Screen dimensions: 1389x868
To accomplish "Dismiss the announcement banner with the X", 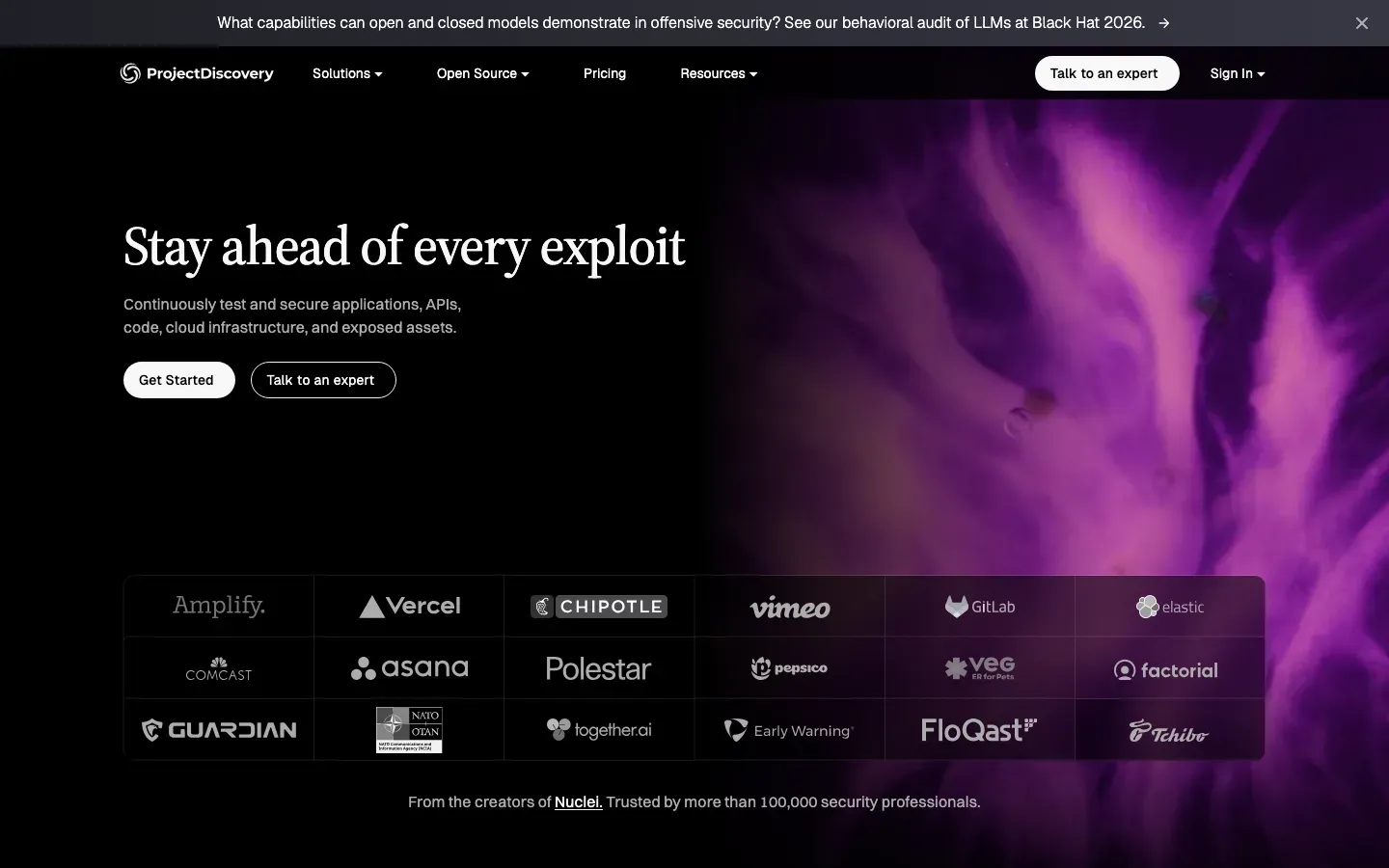I will [x=1361, y=23].
